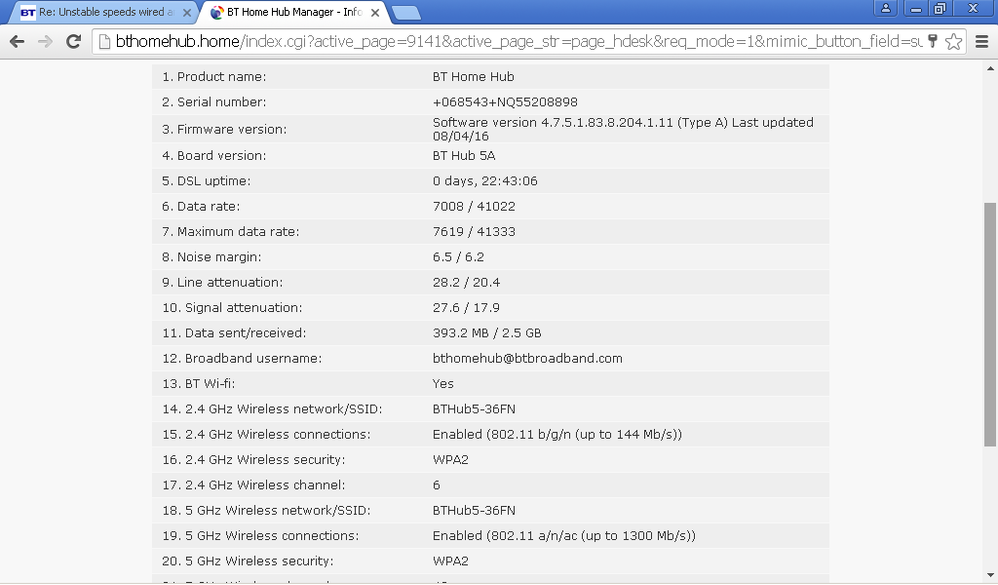Select the maximum data rate '7619 / 41333'

(474, 232)
